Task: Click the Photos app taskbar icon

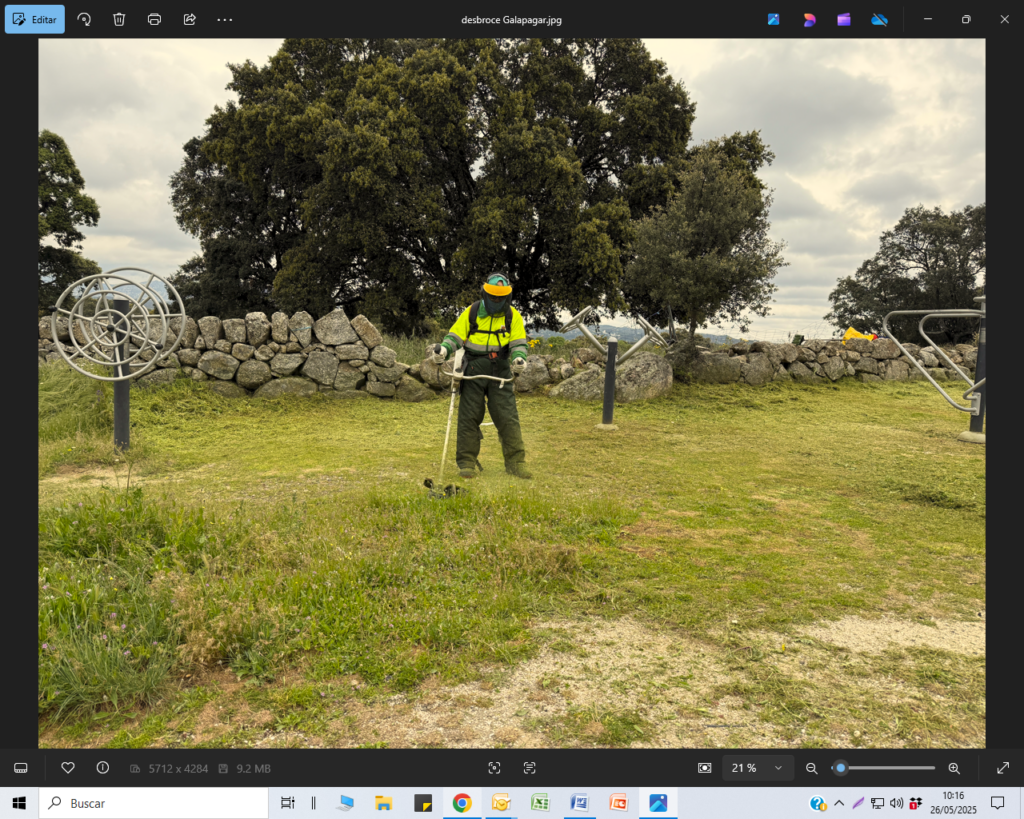Action: (x=658, y=803)
